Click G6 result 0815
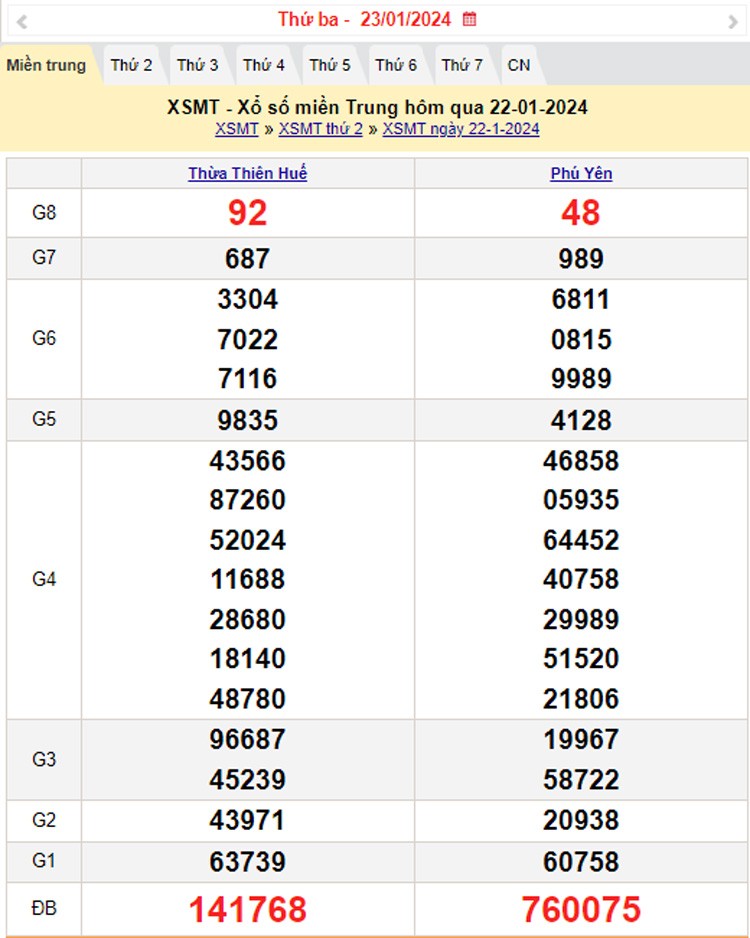The image size is (750, 938). (581, 340)
